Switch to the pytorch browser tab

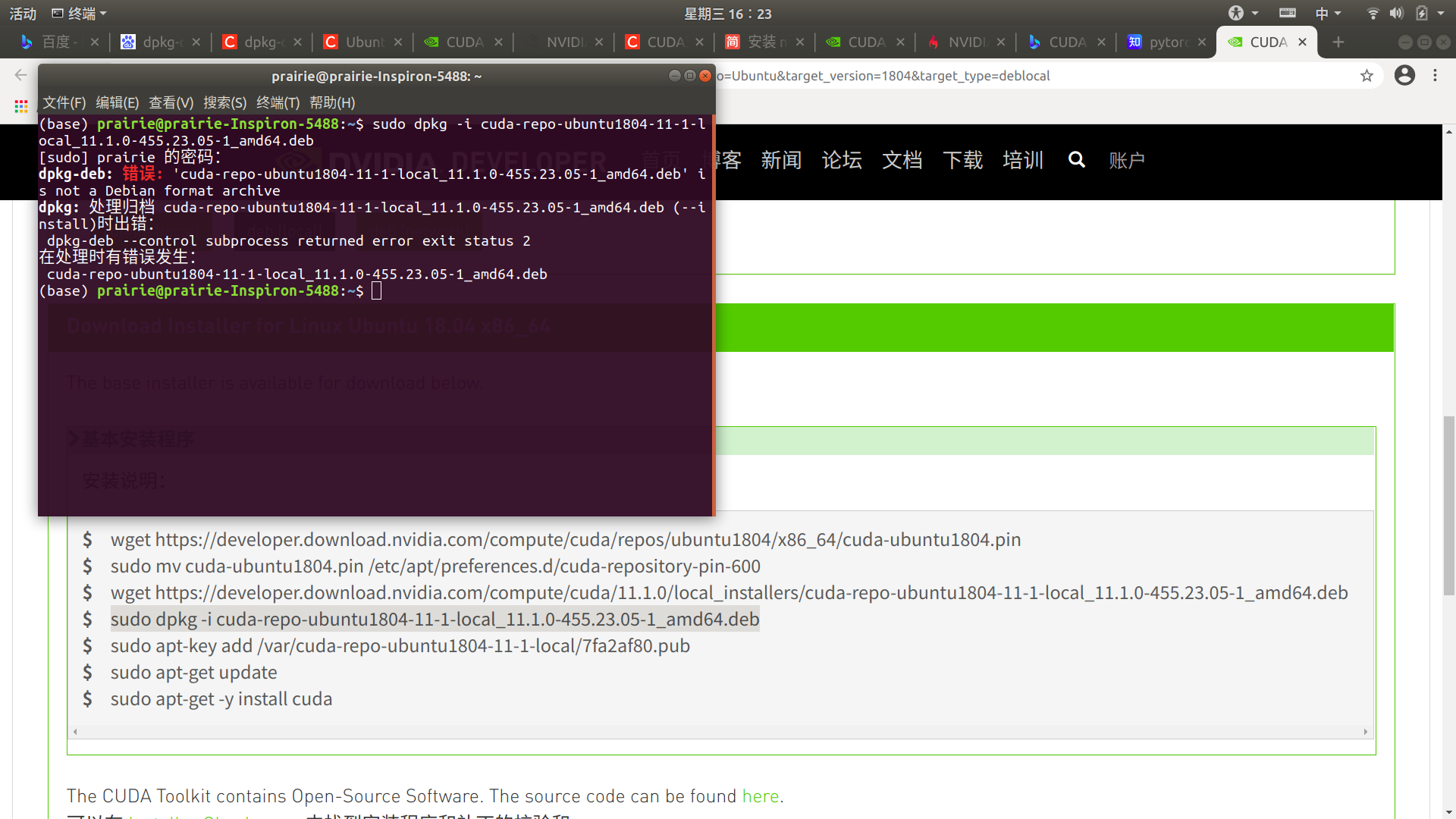pos(1164,42)
